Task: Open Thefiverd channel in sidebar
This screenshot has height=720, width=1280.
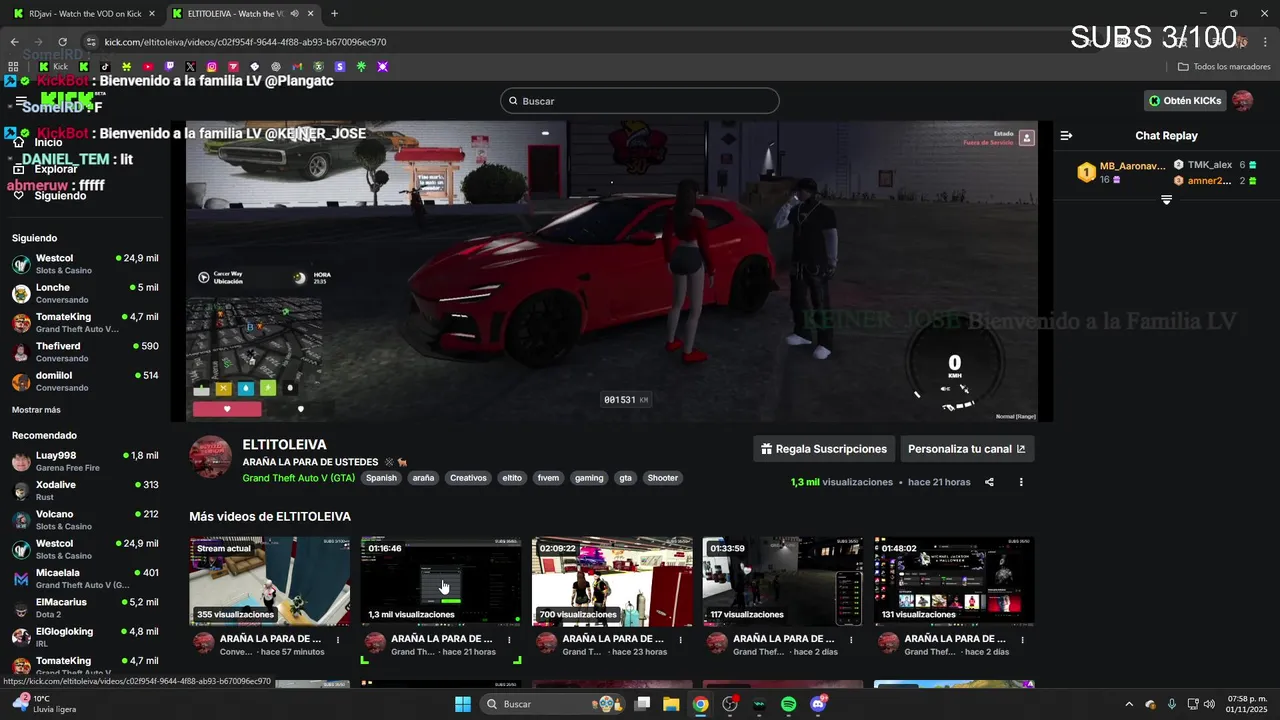Action: tap(85, 352)
